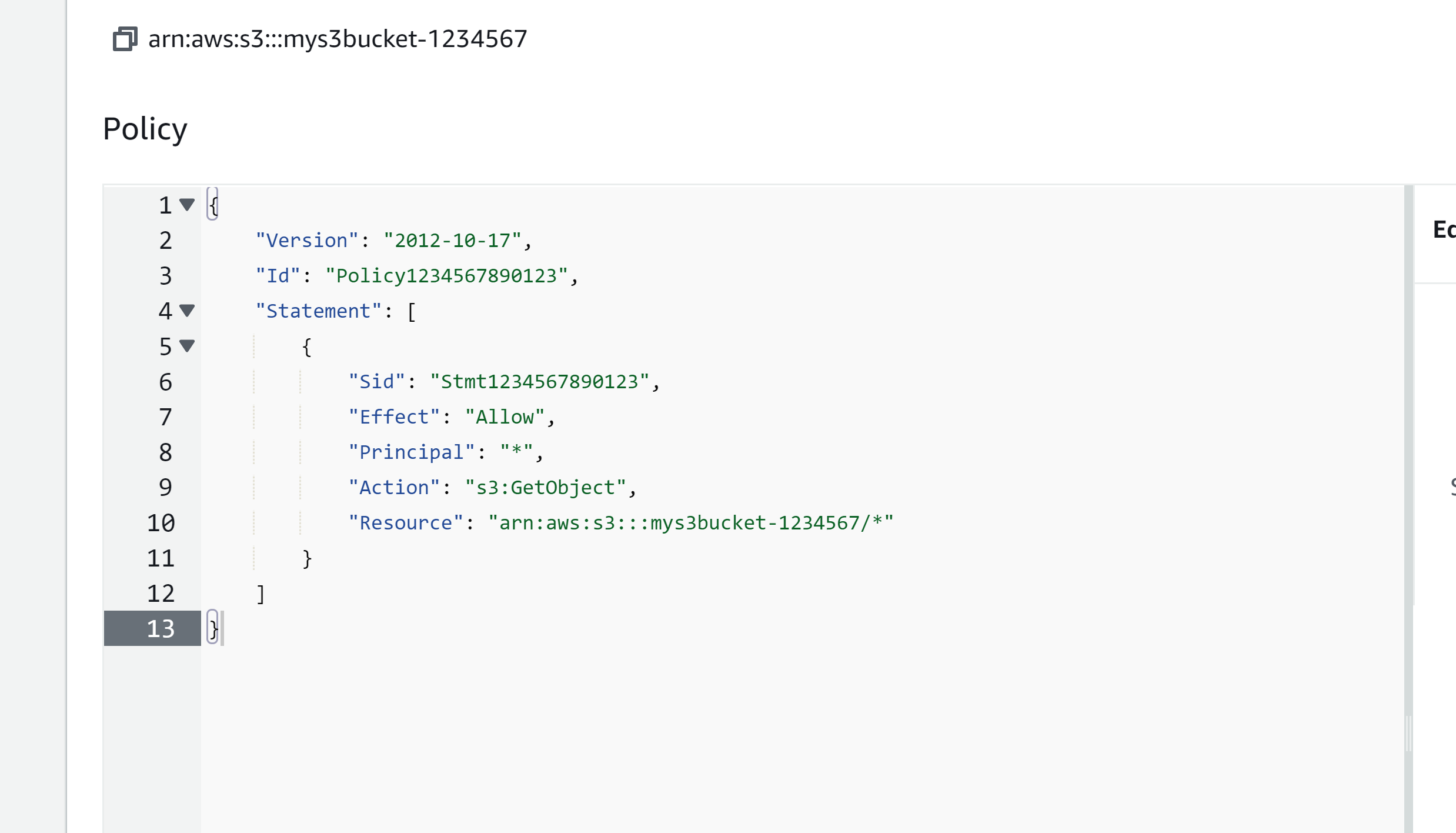This screenshot has width=1456, height=833.
Task: Click the "s3:GetObject" action value
Action: (545, 487)
